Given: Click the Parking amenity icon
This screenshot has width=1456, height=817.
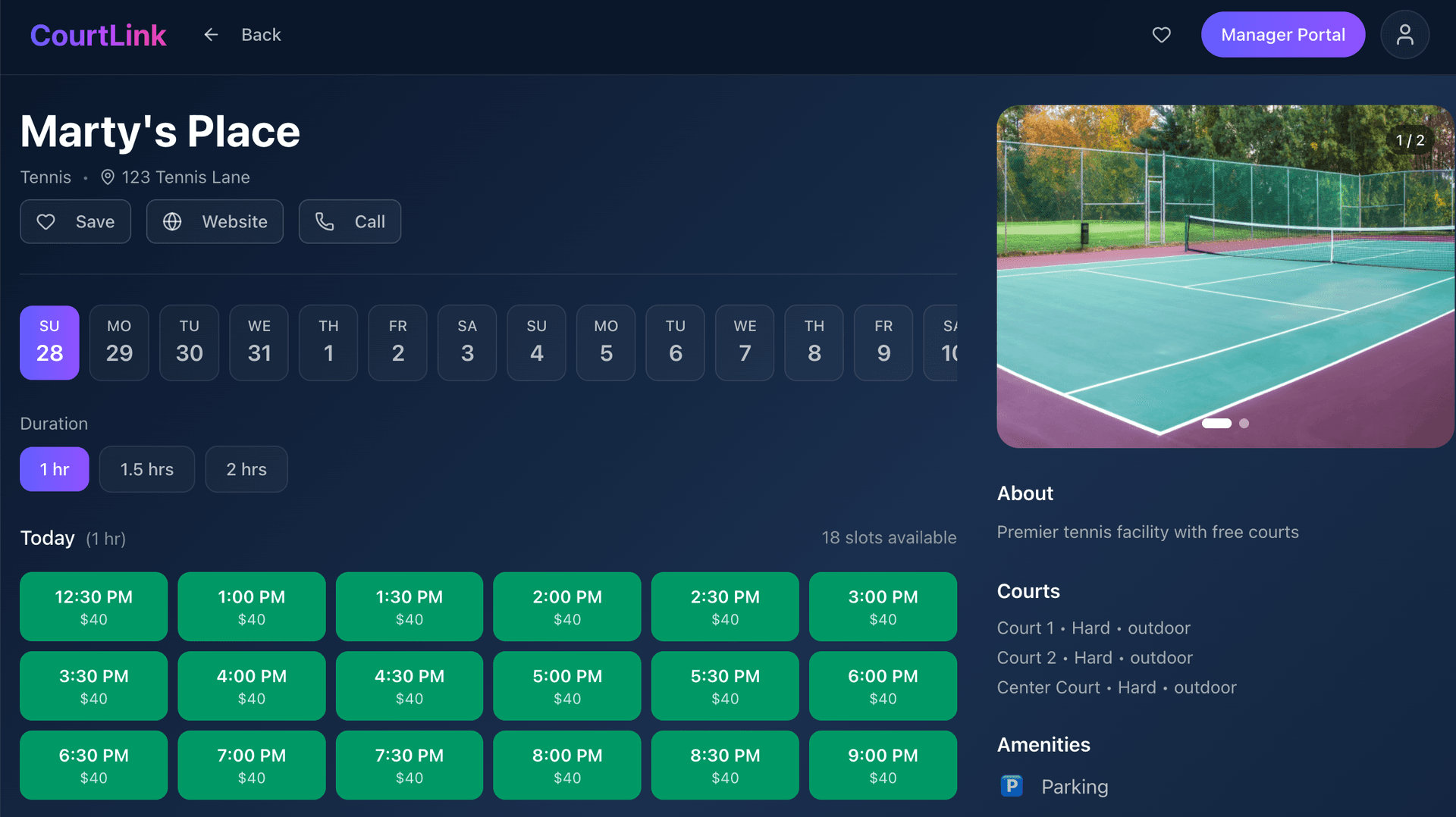Looking at the screenshot, I should [1011, 787].
